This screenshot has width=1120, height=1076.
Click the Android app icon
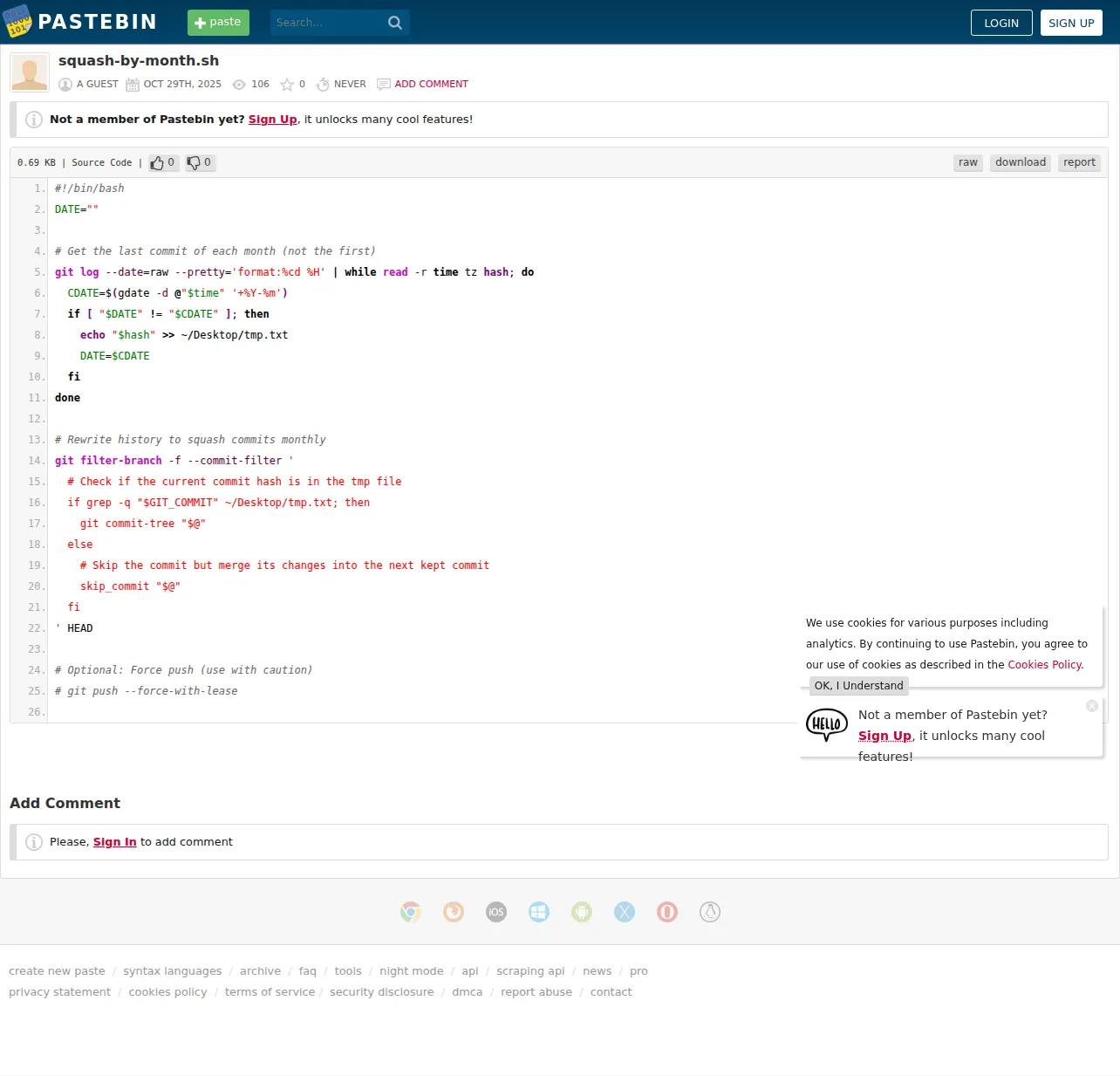click(x=582, y=912)
